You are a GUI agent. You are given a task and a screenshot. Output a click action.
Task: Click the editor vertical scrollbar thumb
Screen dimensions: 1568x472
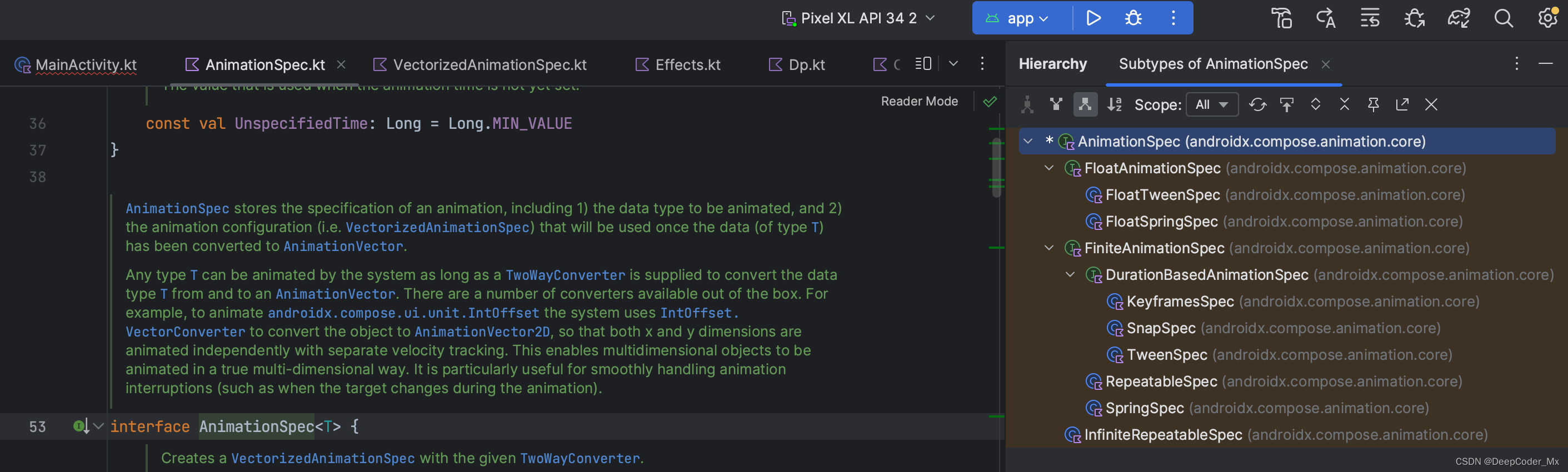coord(996,167)
